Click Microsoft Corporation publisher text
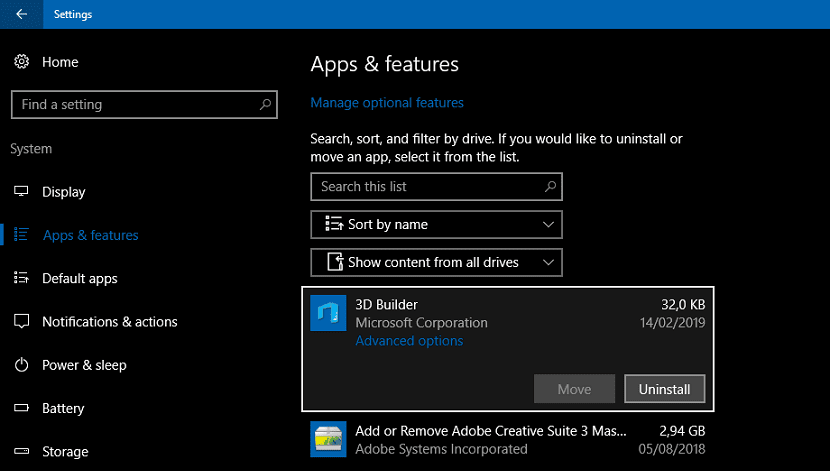830x471 pixels. tap(421, 323)
